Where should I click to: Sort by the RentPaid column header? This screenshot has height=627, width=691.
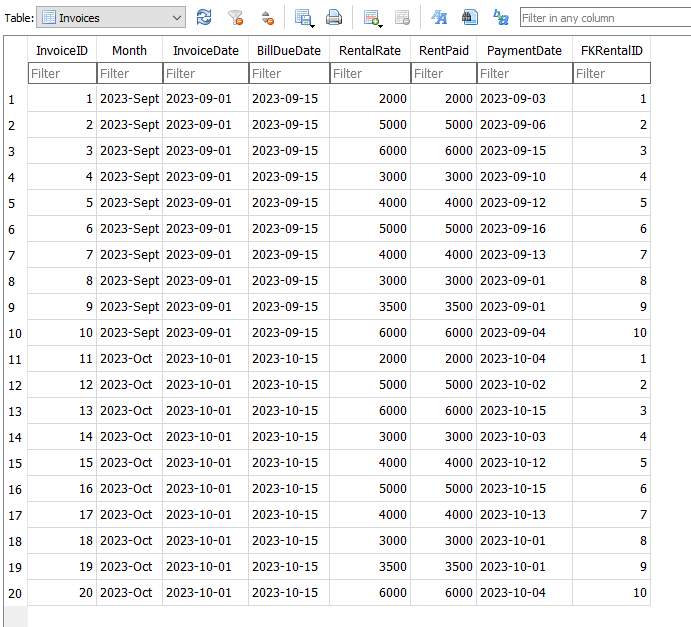click(x=444, y=51)
